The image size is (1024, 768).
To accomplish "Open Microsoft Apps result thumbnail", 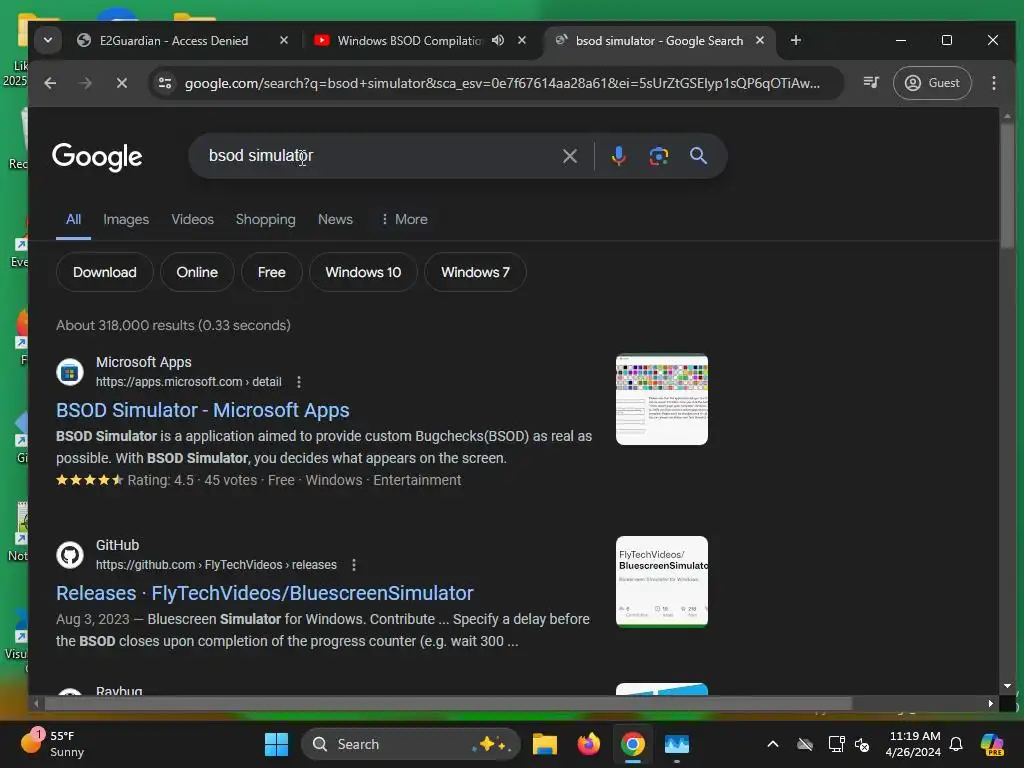I will [662, 399].
